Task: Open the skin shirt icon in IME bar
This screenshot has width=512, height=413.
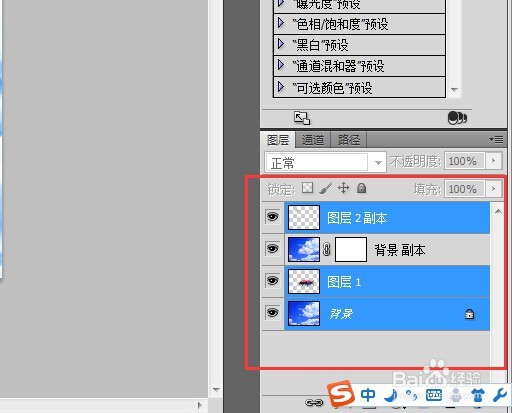Action: pyautogui.click(x=478, y=395)
